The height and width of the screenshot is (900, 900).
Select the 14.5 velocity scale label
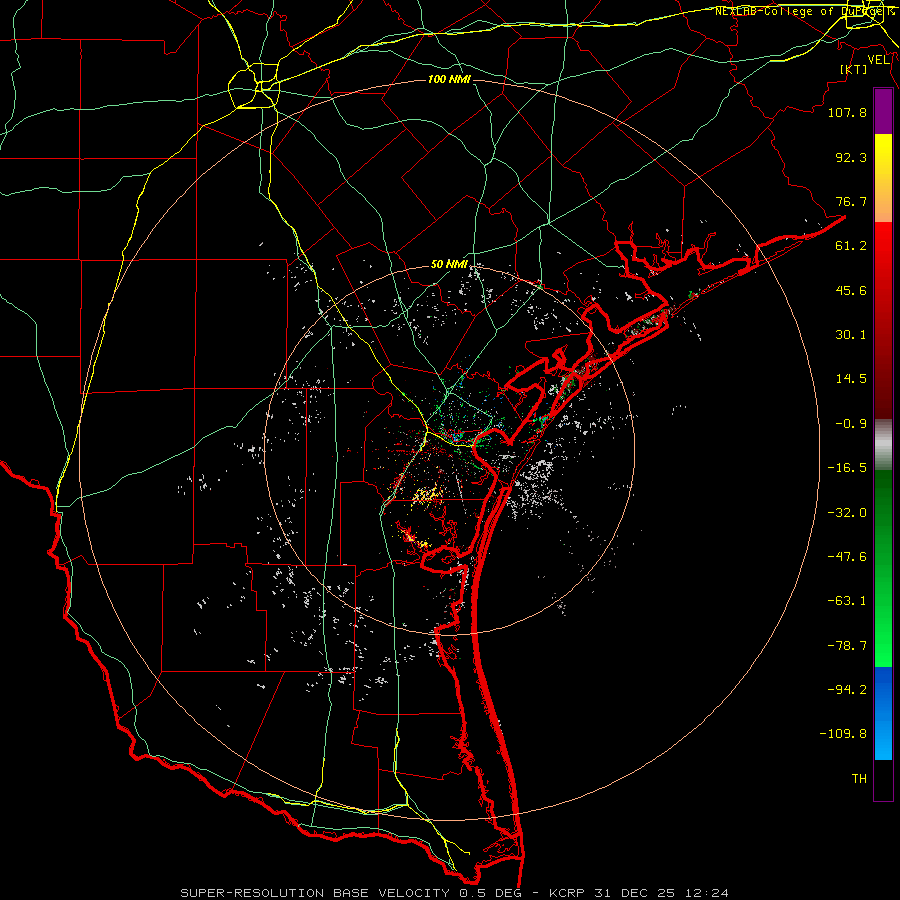(851, 379)
